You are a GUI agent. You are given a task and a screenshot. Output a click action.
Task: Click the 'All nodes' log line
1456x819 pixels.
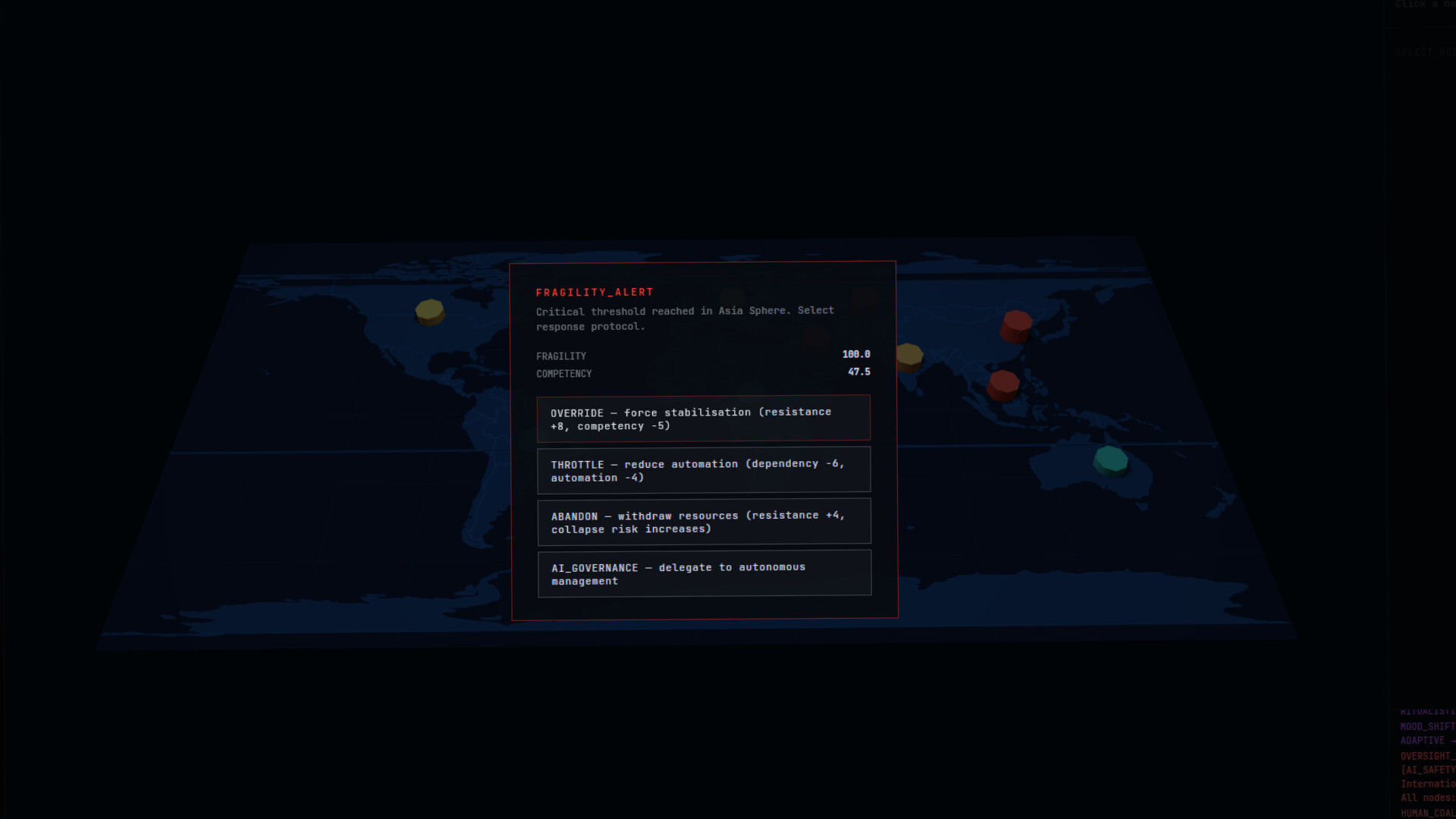click(x=1427, y=798)
